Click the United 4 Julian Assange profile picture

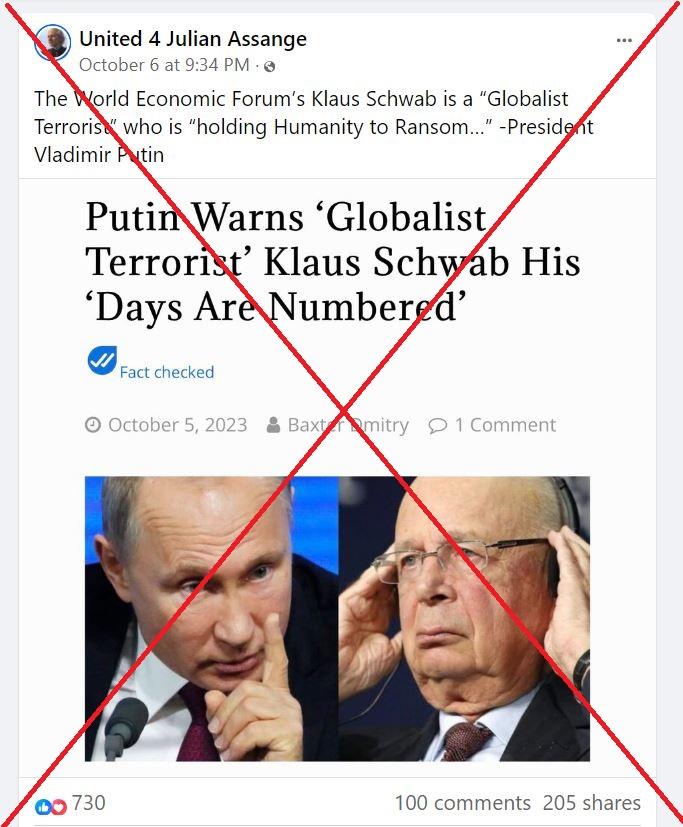tap(53, 42)
